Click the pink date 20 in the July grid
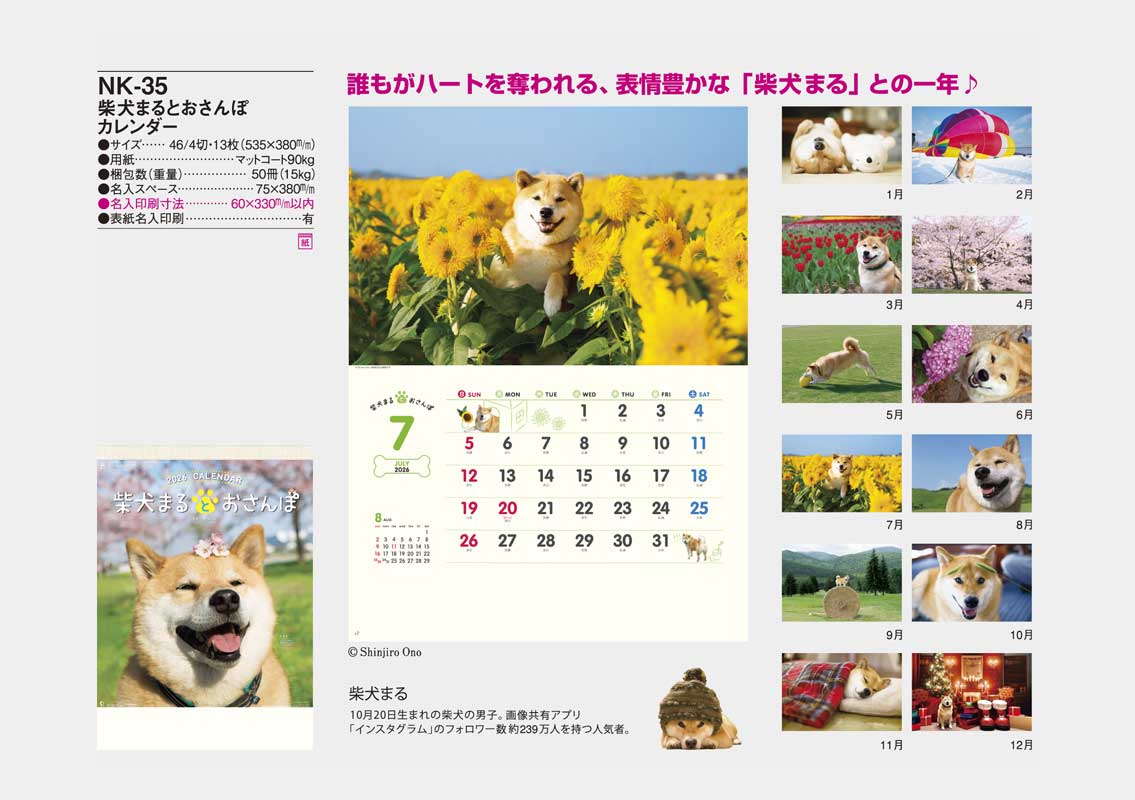Screen dimensions: 1135x800 pos(507,508)
